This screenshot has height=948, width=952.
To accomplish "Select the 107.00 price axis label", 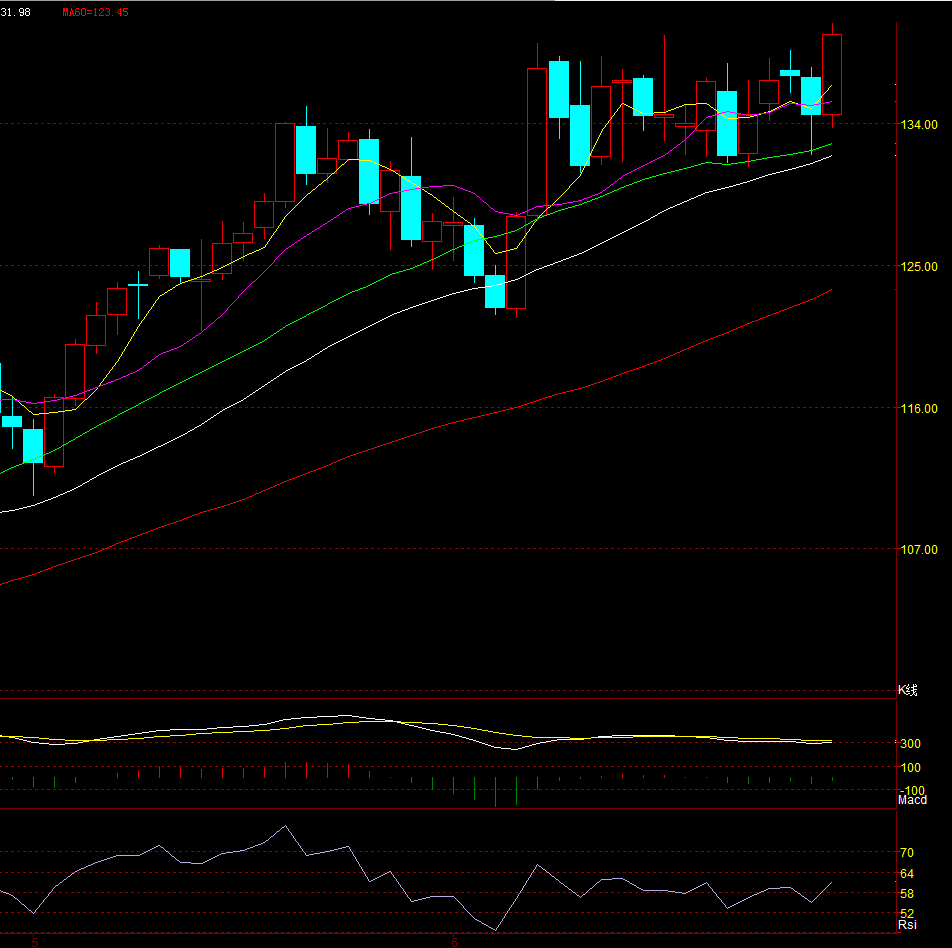I will (x=919, y=550).
